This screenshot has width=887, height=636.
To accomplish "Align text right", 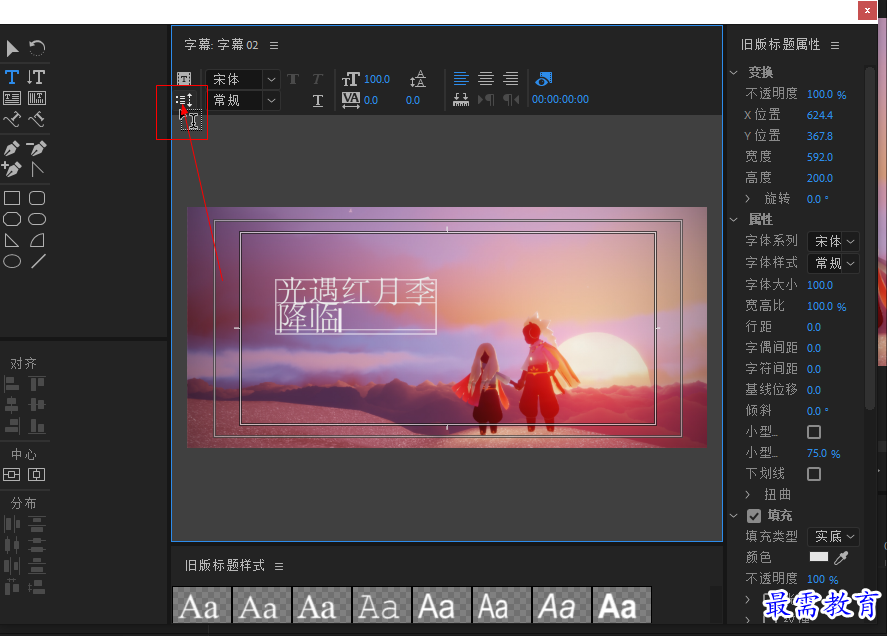I will click(510, 78).
